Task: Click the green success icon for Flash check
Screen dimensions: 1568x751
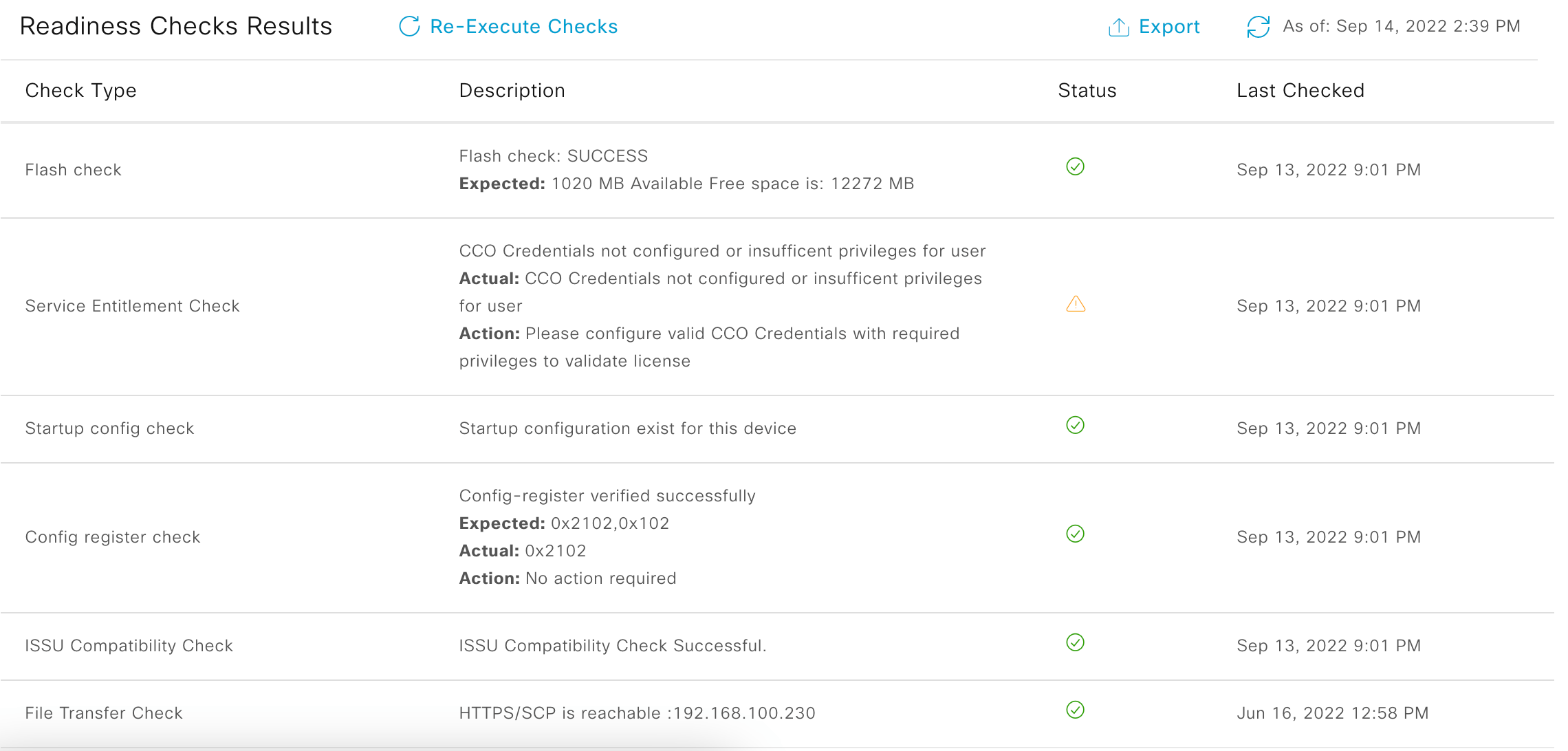Action: (x=1075, y=166)
